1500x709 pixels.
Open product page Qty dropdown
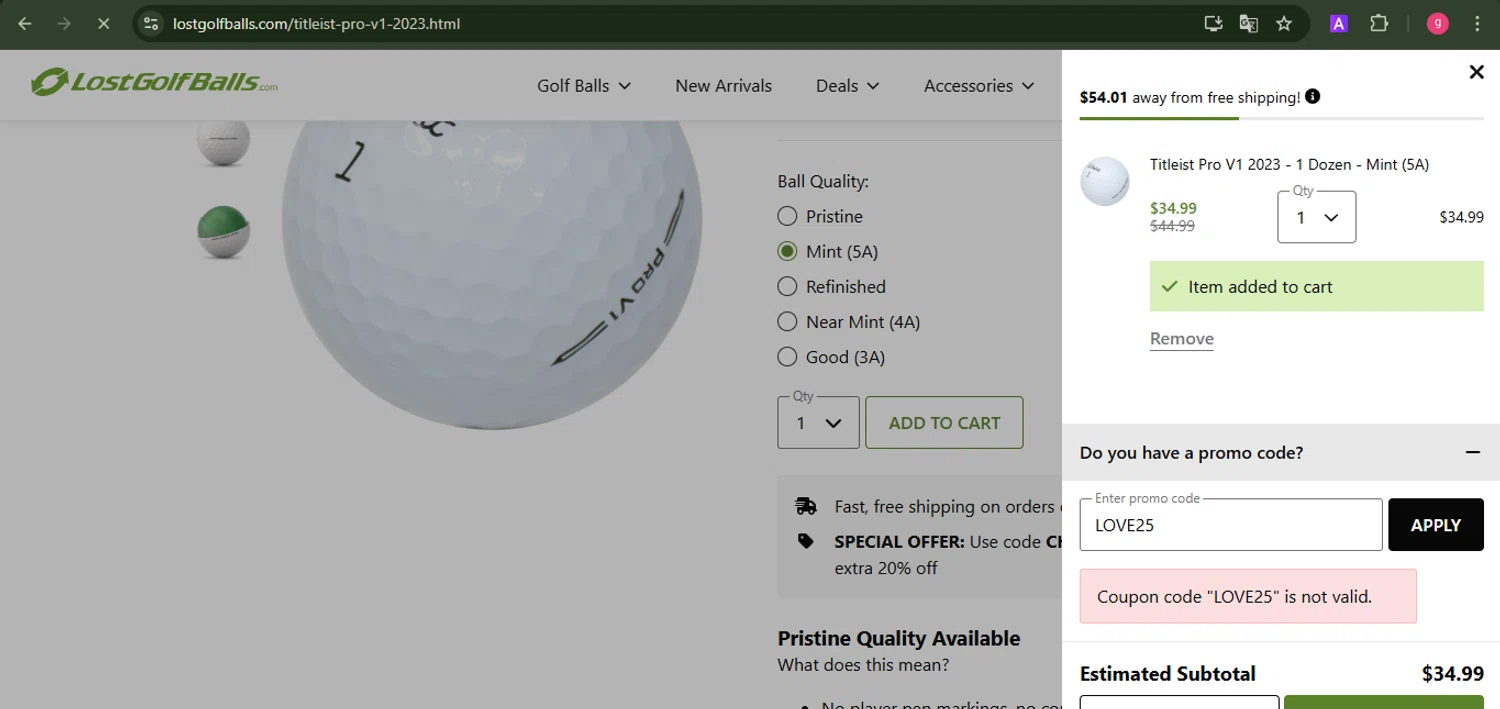coord(818,423)
